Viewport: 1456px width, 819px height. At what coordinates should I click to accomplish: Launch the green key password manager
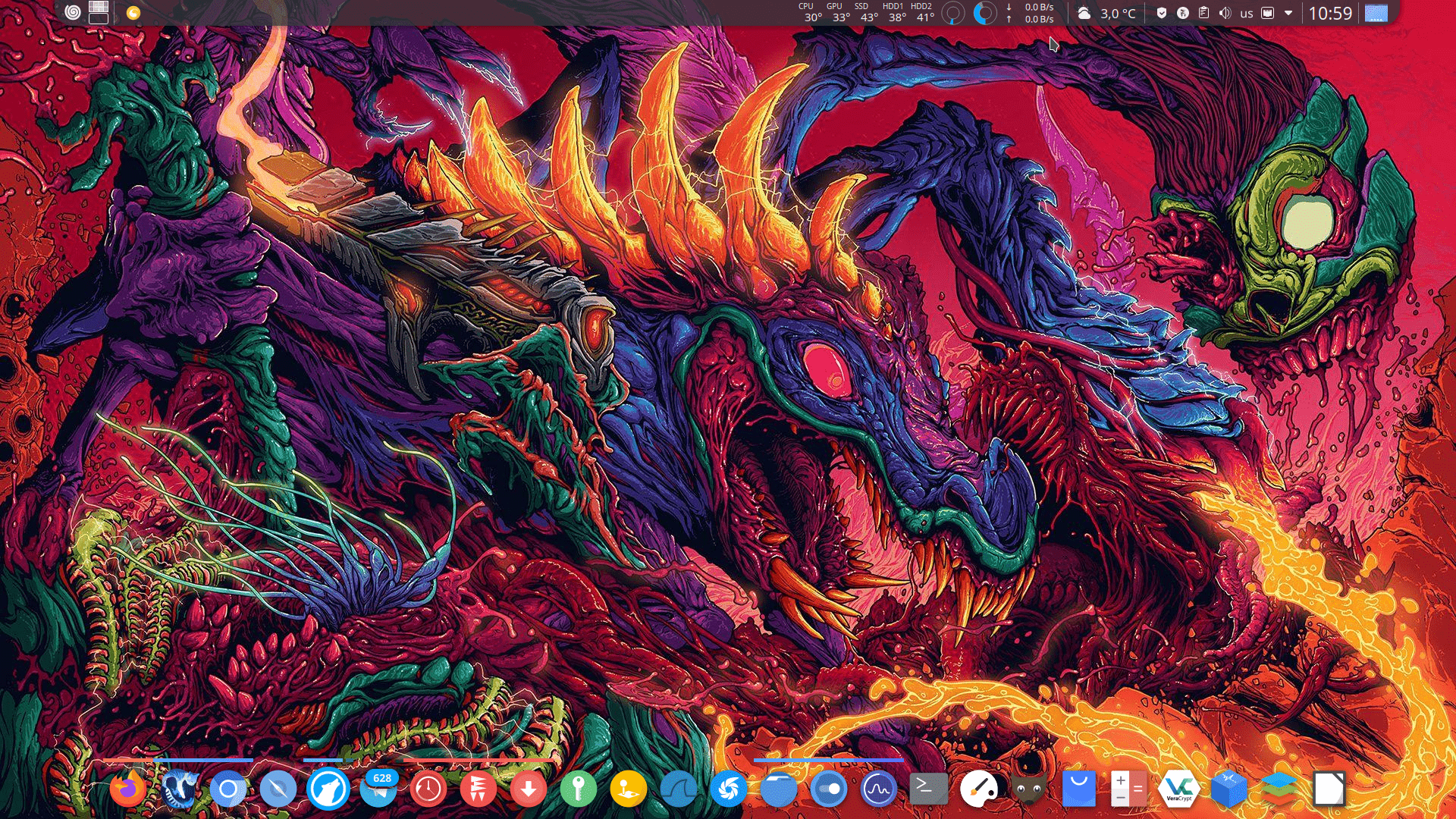579,789
